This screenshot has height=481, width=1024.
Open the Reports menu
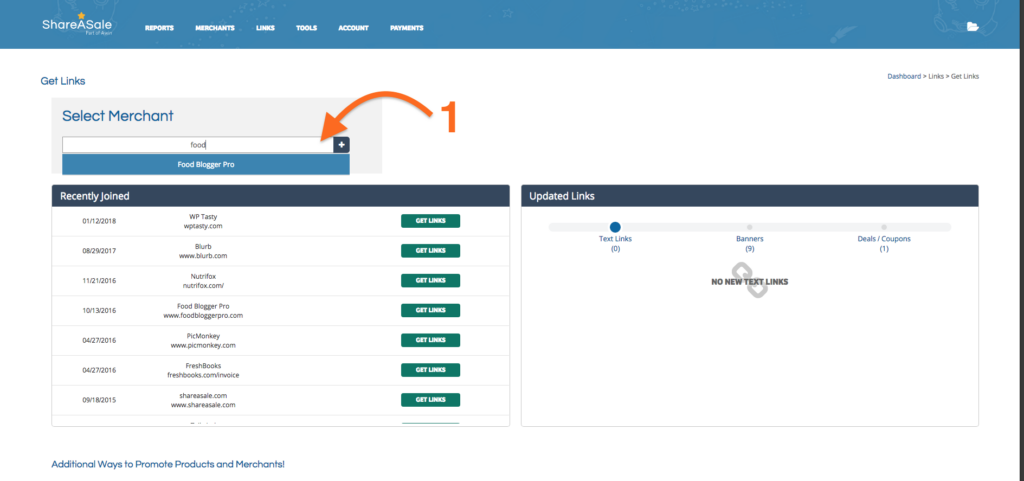[x=159, y=28]
